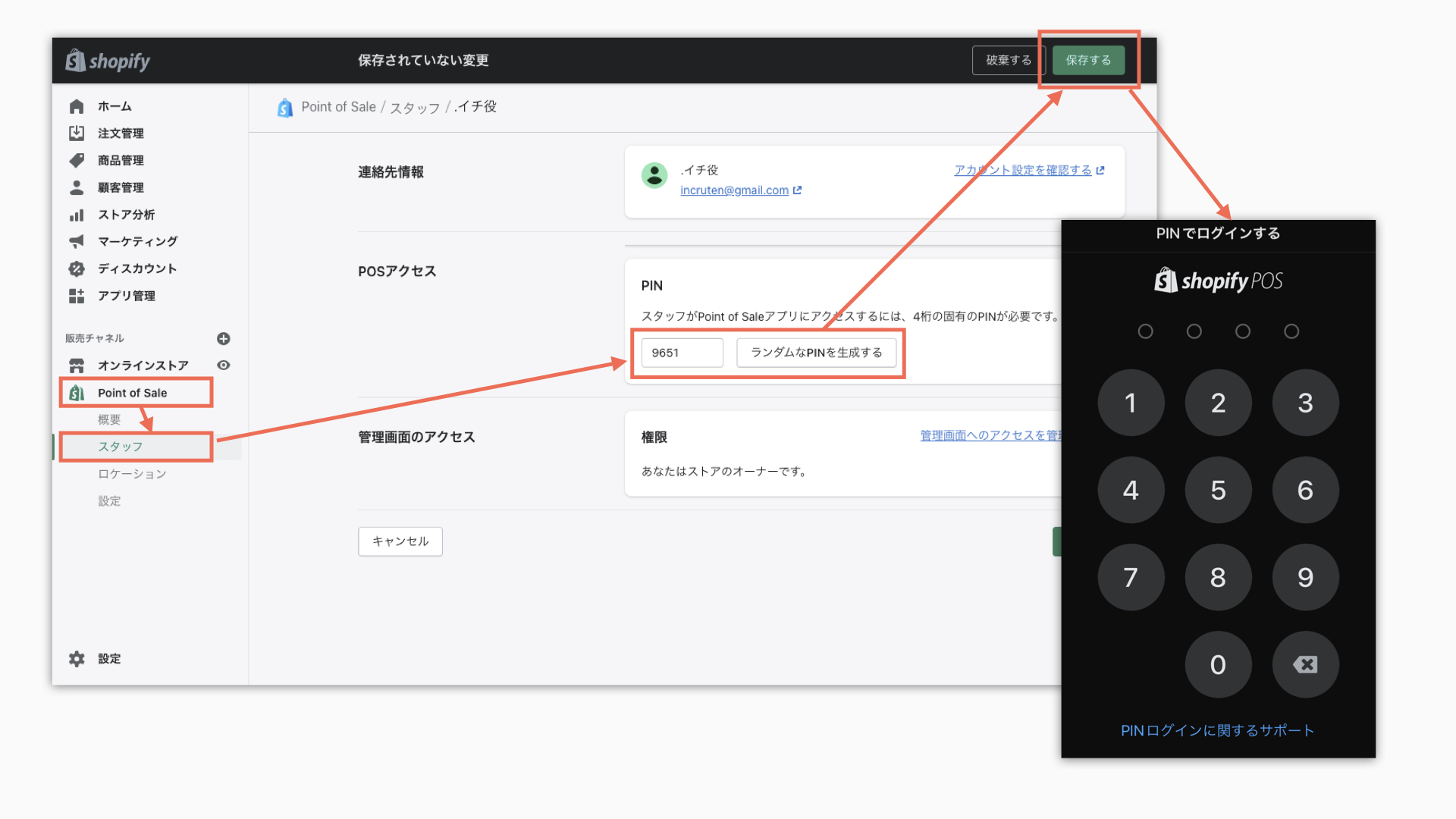Tap keypad digit 1

(x=1131, y=403)
